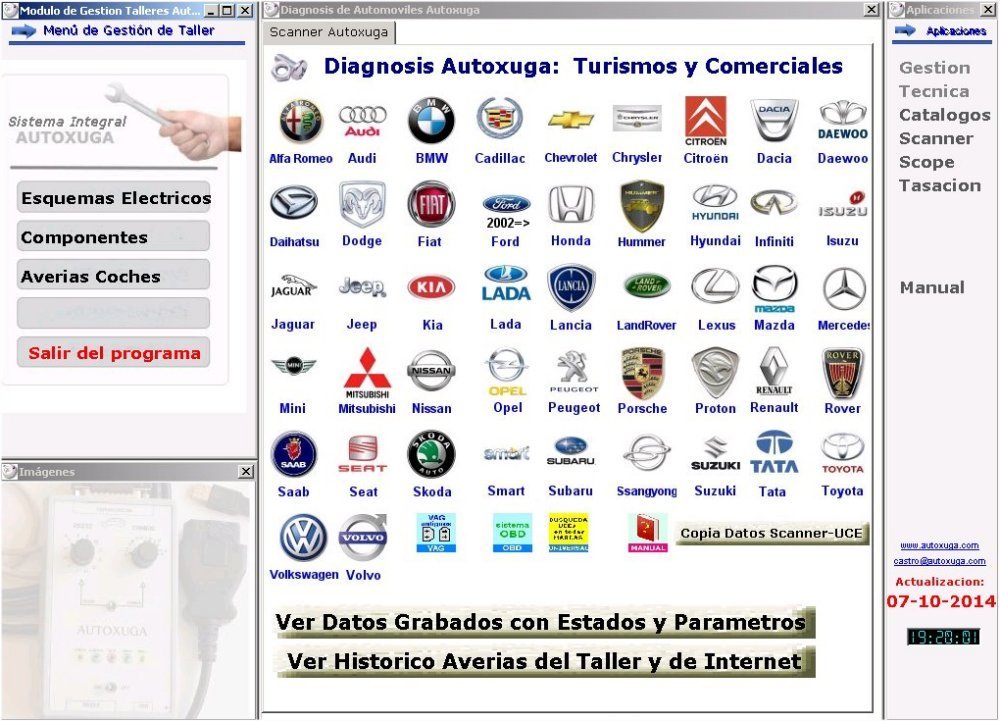Select the Subaru logo
This screenshot has height=721, width=1000.
coord(571,451)
